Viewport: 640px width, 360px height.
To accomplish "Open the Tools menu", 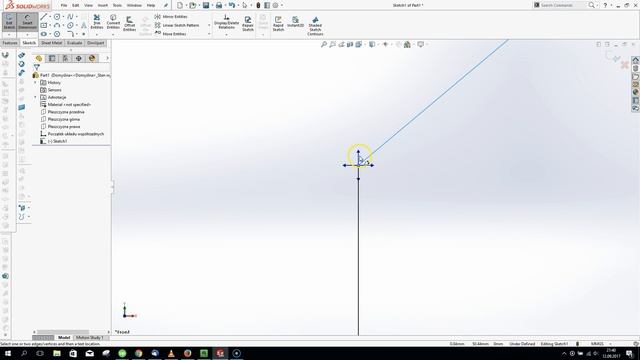I will point(117,5).
